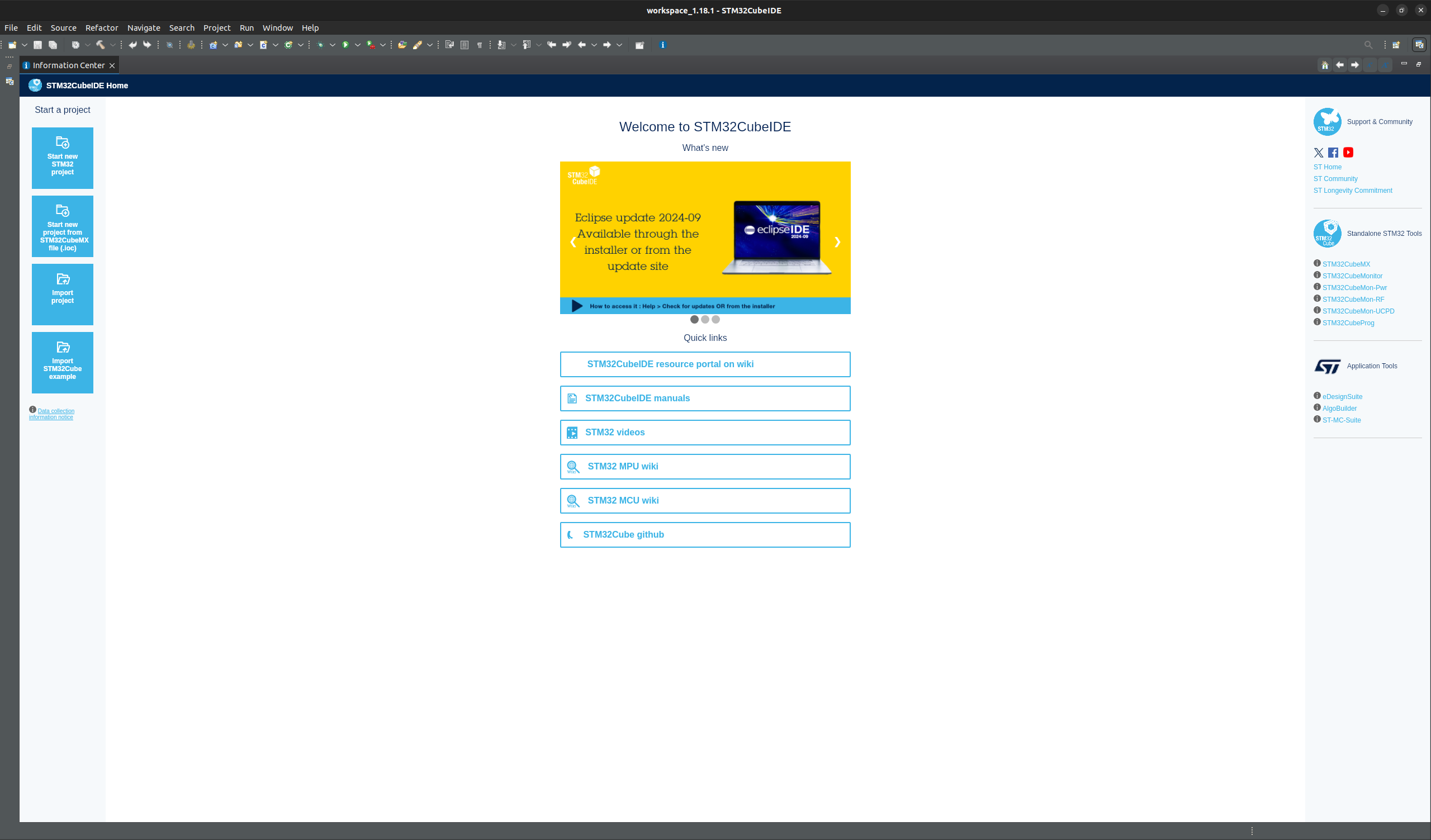Expand the Run button dropdown arrow

click(357, 45)
